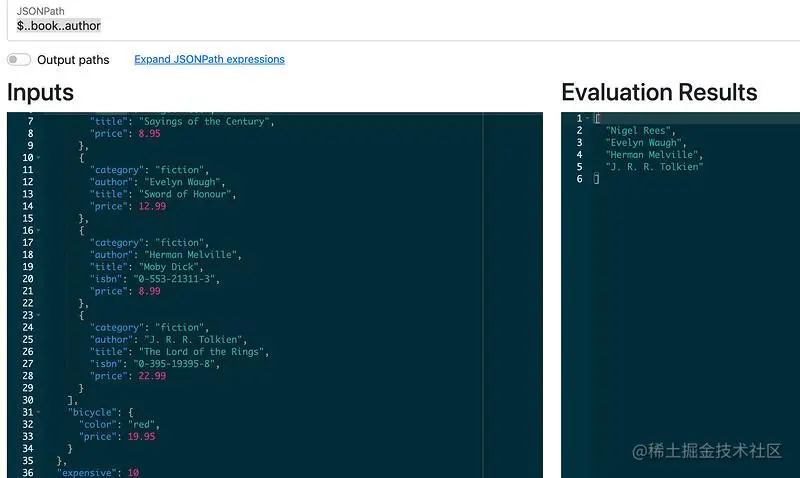Collapse the object starting at line 16

pyautogui.click(x=39, y=231)
